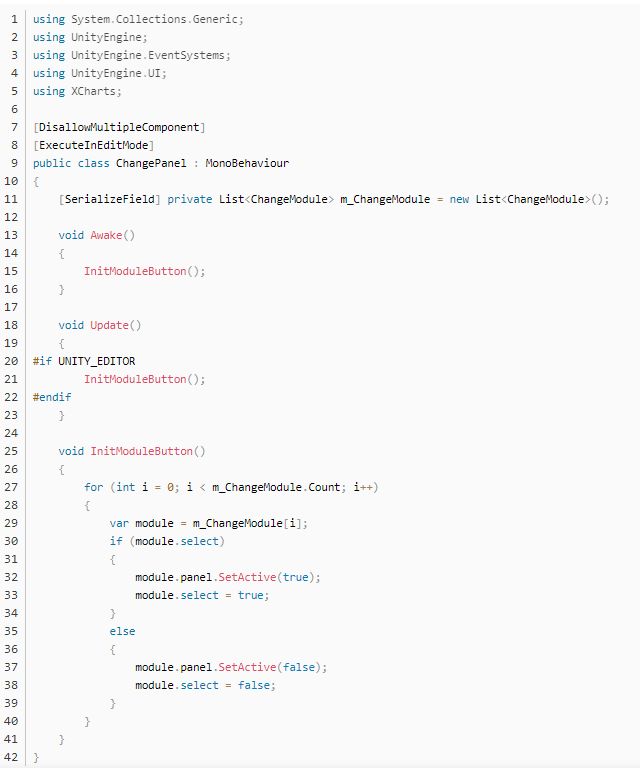Place cursor on the XCharts using statement
Viewport: 640px width, 769px height.
click(x=96, y=91)
